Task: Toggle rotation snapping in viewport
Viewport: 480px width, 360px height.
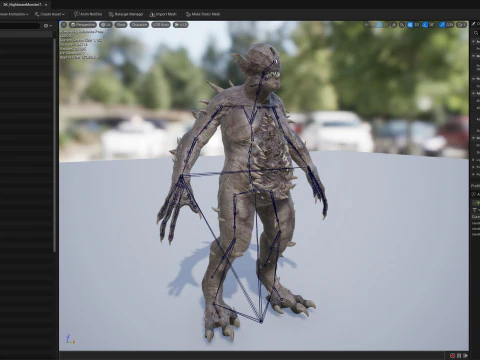Action: tap(425, 25)
